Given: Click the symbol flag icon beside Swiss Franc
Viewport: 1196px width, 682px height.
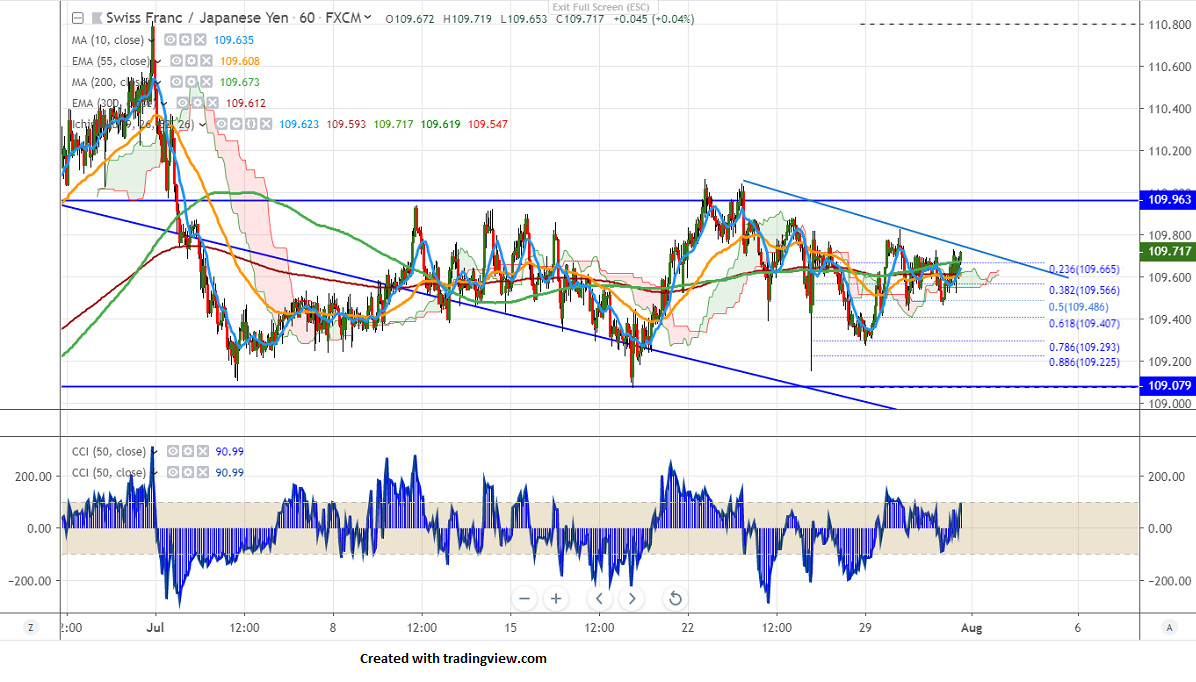Looking at the screenshot, I should coord(97,18).
